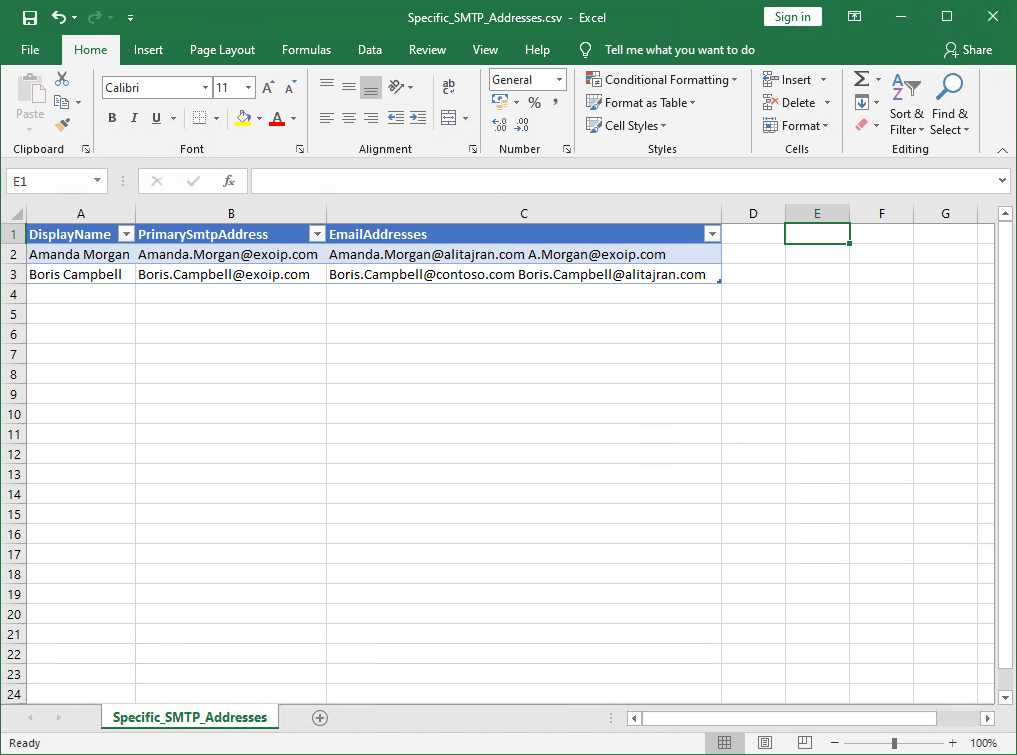
Task: Open the EmailAddresses filter dropdown
Action: [x=711, y=233]
